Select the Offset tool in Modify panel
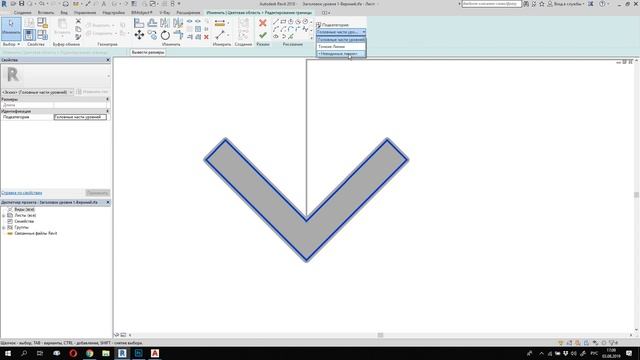 (152, 23)
